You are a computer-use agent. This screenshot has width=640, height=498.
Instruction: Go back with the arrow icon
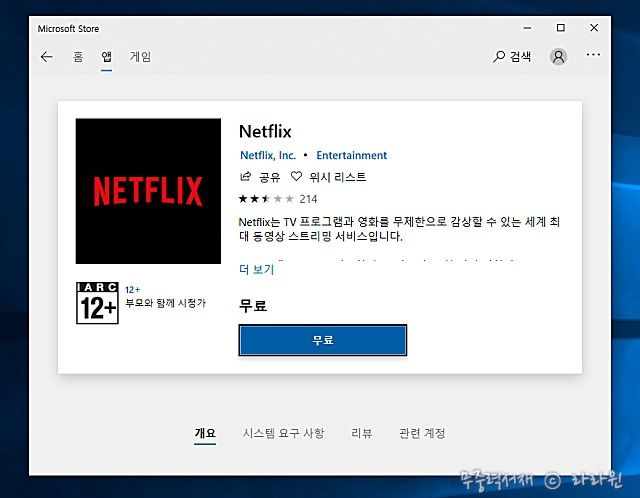[x=47, y=57]
